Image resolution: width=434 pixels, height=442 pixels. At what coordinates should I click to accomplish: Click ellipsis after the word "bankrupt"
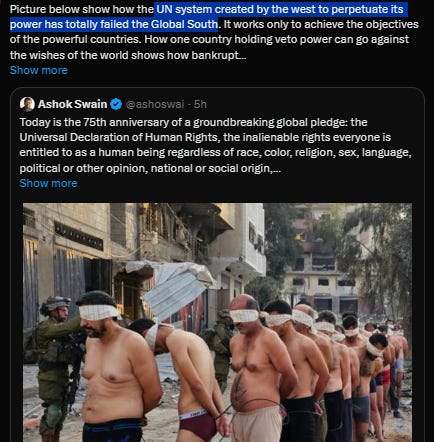tap(242, 57)
